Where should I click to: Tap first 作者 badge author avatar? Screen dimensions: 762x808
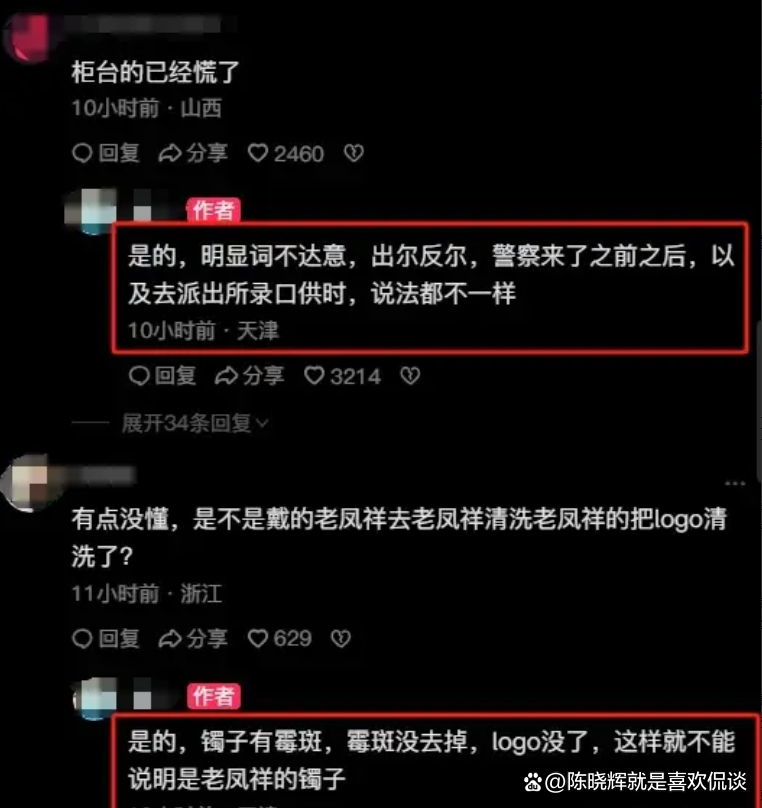(x=91, y=211)
